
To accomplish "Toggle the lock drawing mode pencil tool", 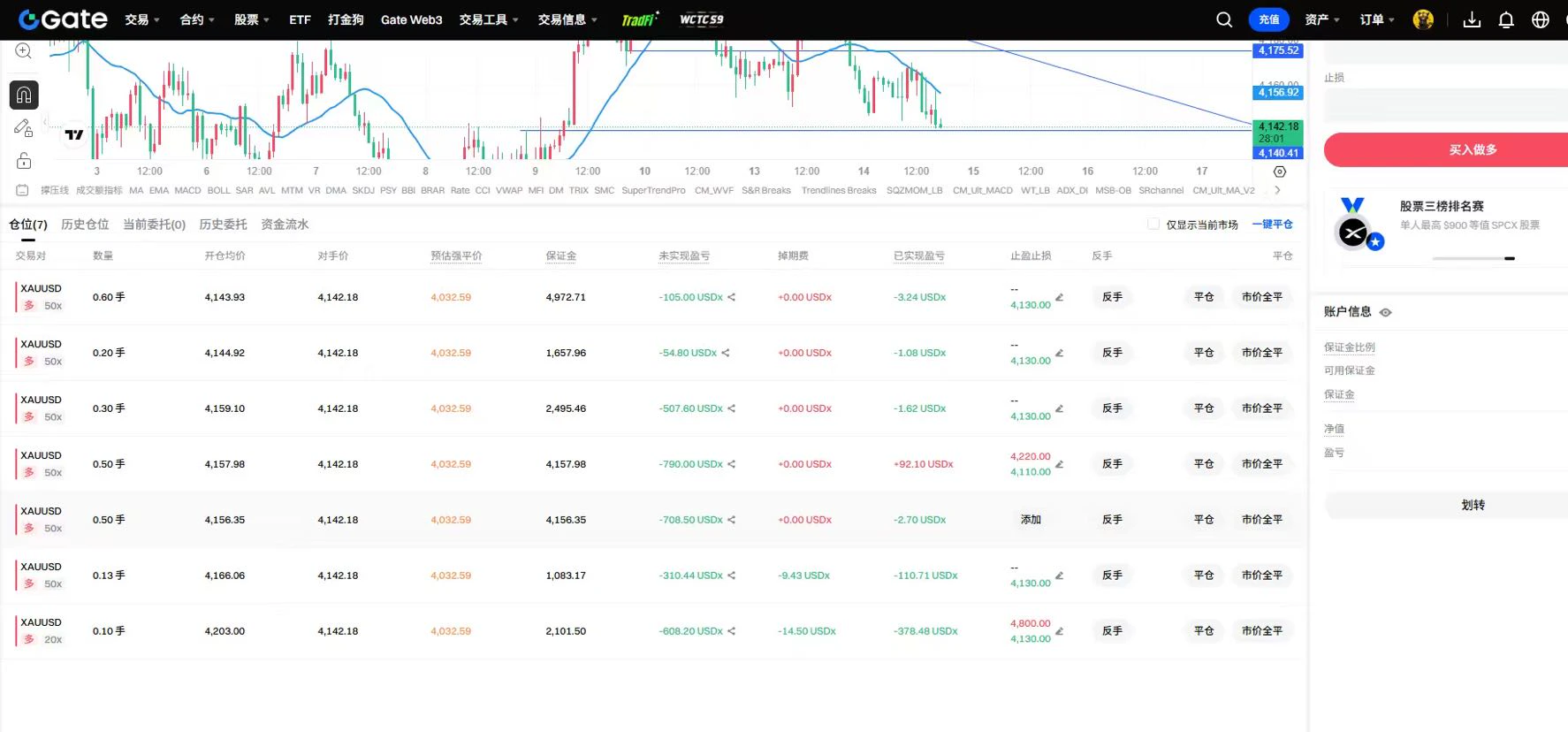I will [24, 128].
